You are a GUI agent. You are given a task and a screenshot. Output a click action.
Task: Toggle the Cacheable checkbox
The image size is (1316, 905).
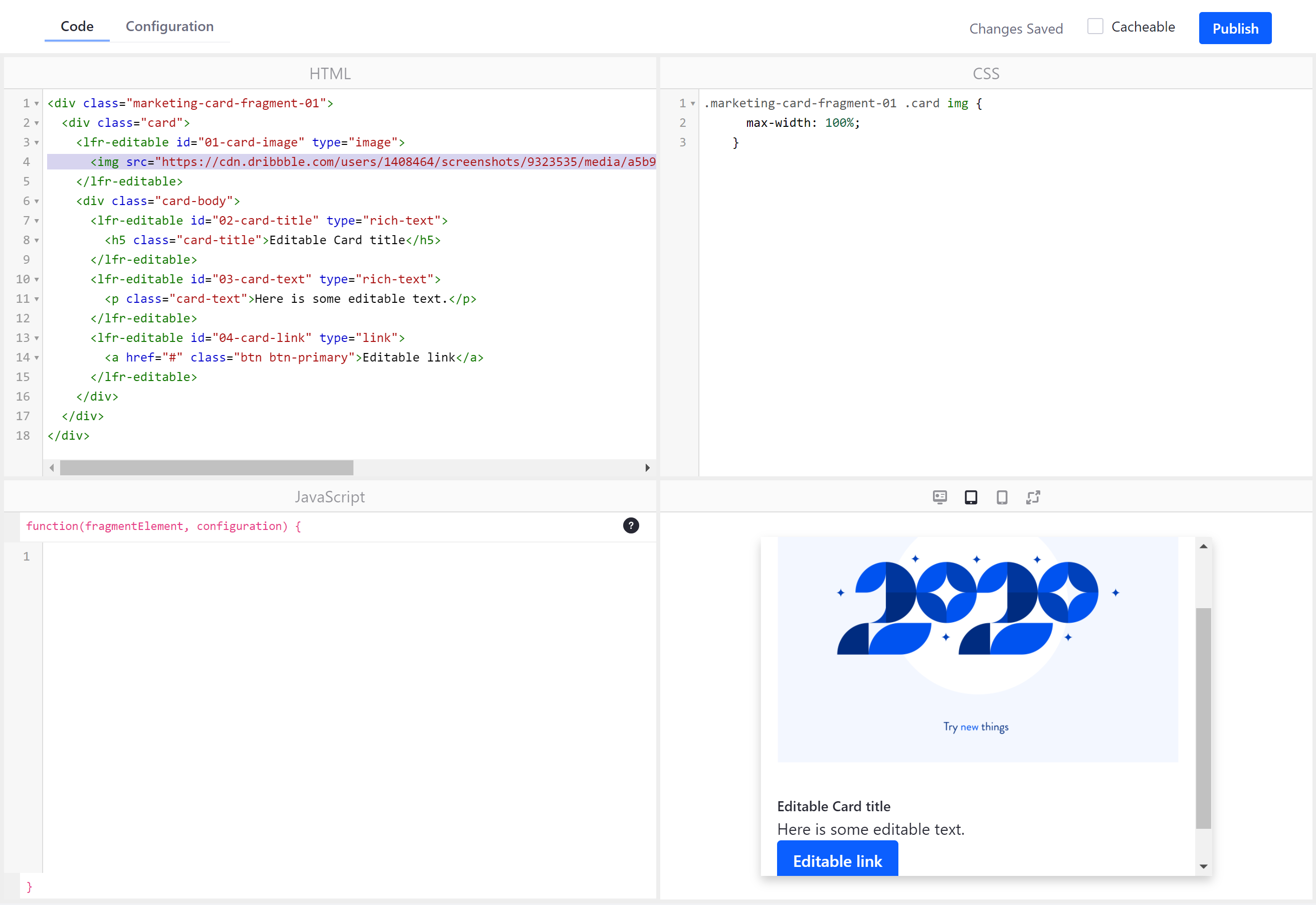1097,27
